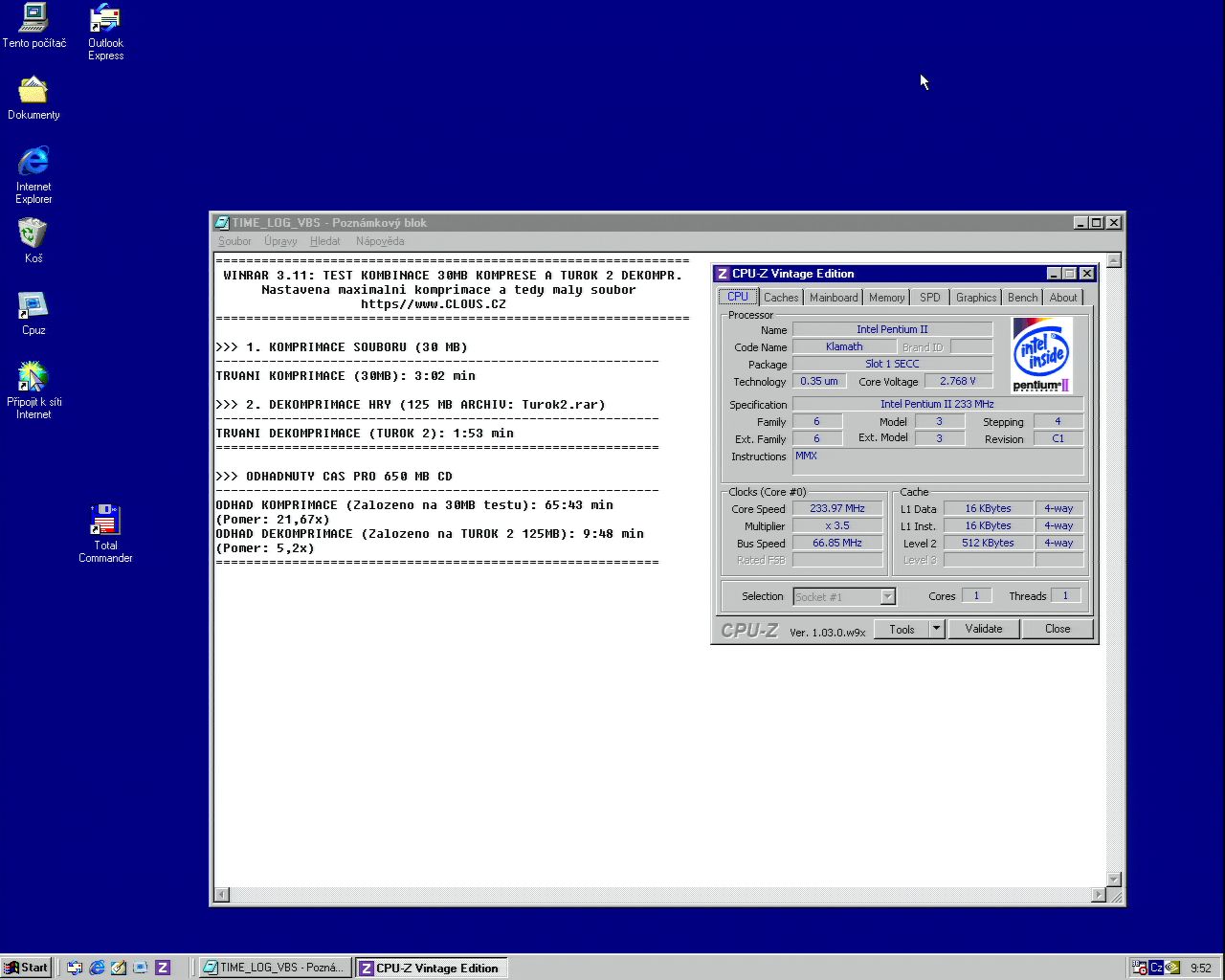Screen dimensions: 1225x980
Task: Expand the Tools dropdown arrow in CPU-Z
Action: point(937,629)
